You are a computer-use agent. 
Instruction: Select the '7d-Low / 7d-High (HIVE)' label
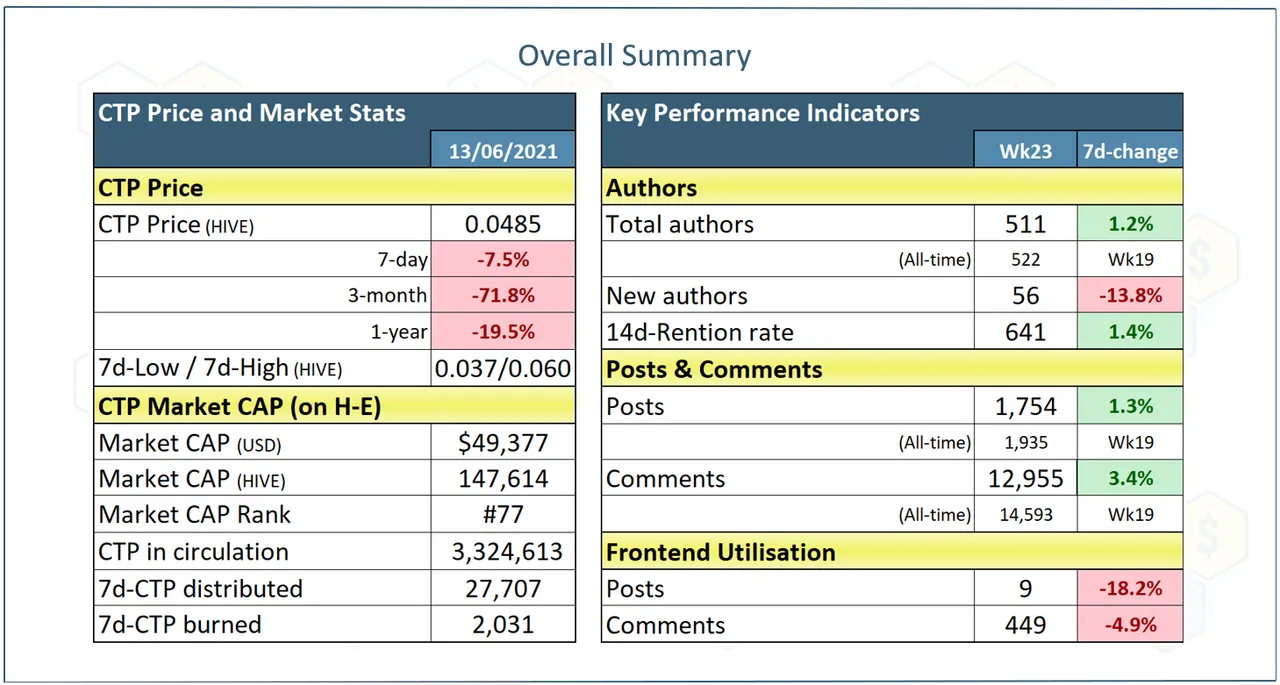tap(220, 368)
